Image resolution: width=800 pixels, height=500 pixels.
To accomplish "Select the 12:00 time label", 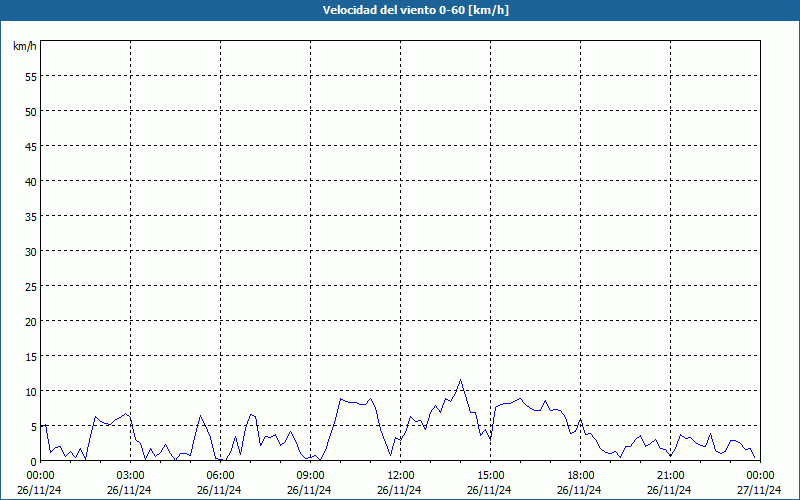I will coord(401,476).
